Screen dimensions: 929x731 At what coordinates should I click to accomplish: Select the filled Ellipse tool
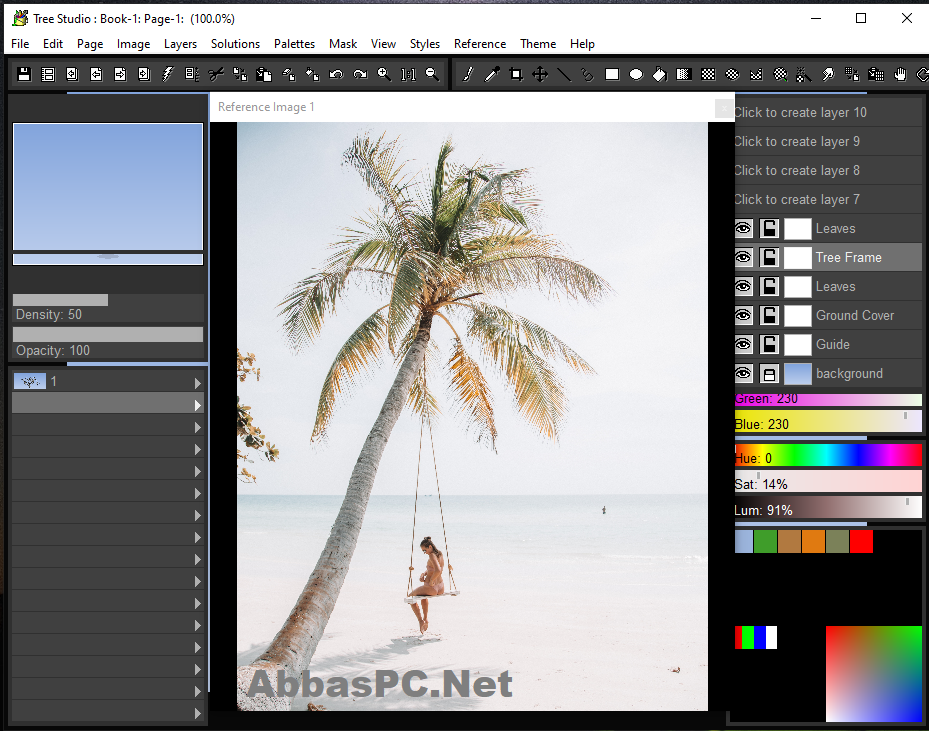click(x=636, y=74)
